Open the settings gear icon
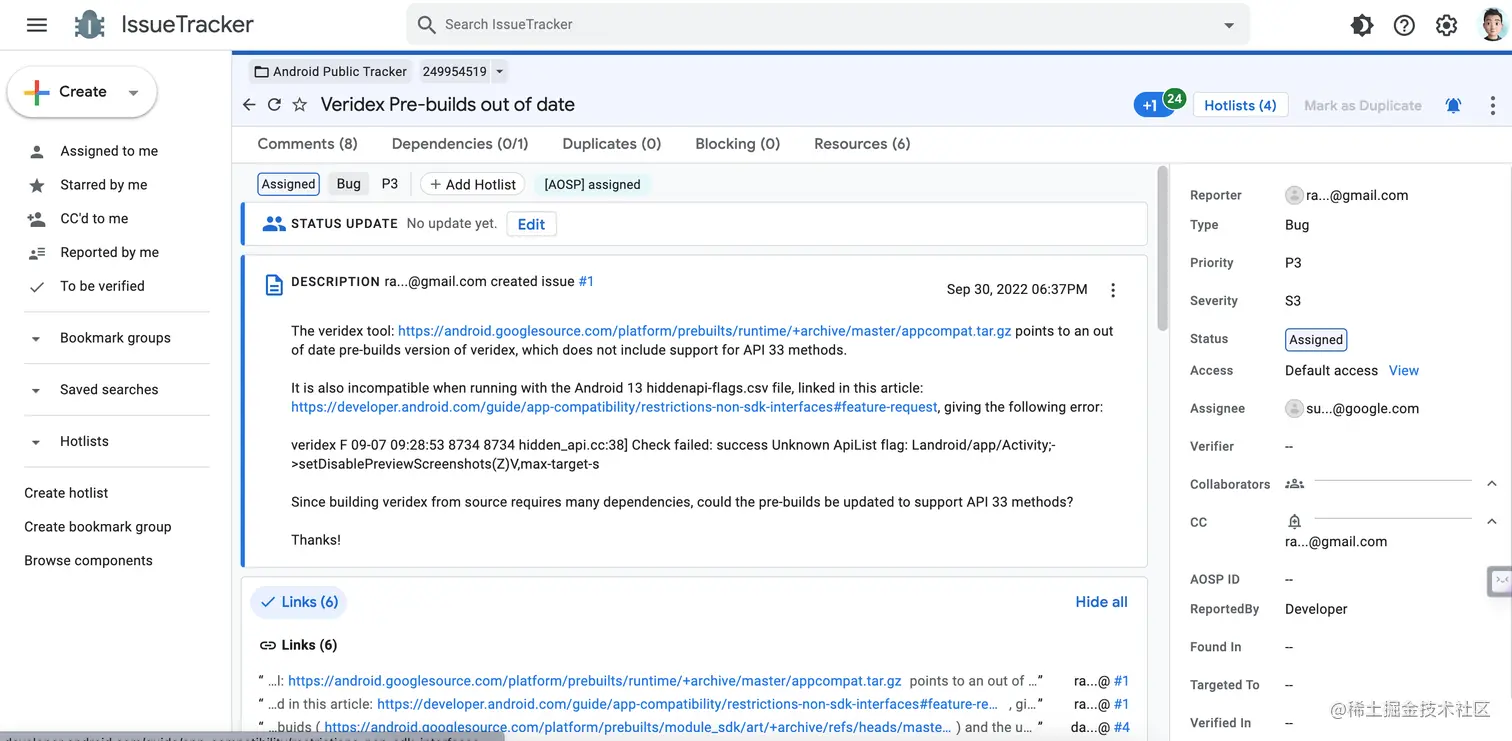 tap(1446, 26)
